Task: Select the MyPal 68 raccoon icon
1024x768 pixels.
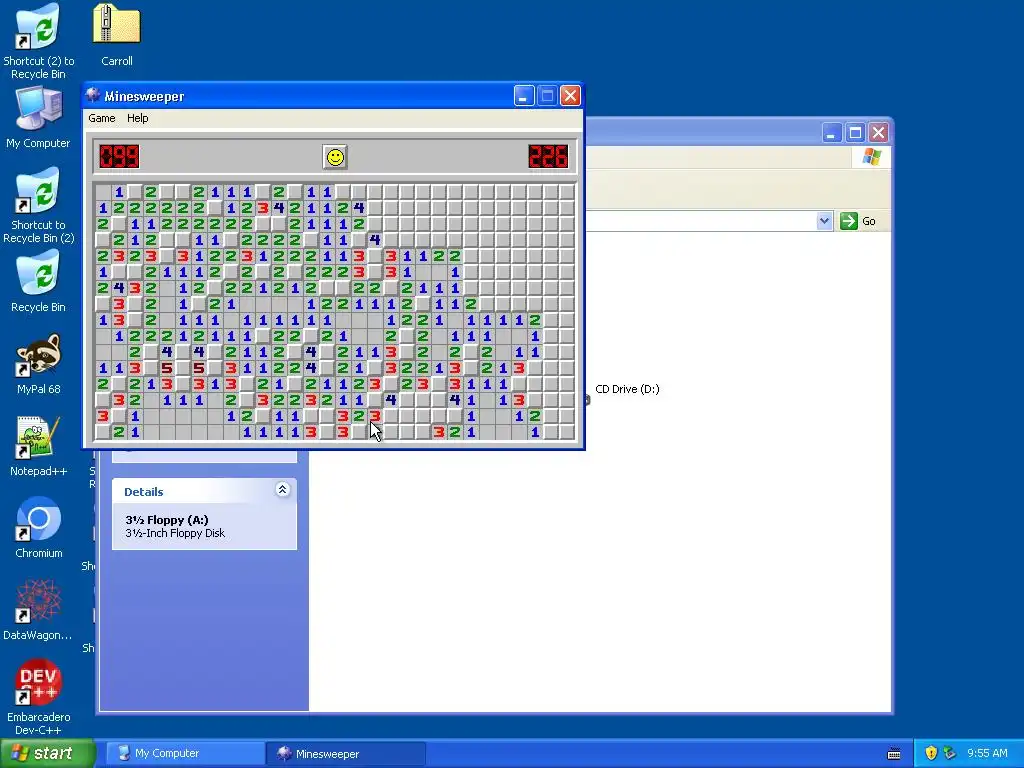Action: point(39,364)
